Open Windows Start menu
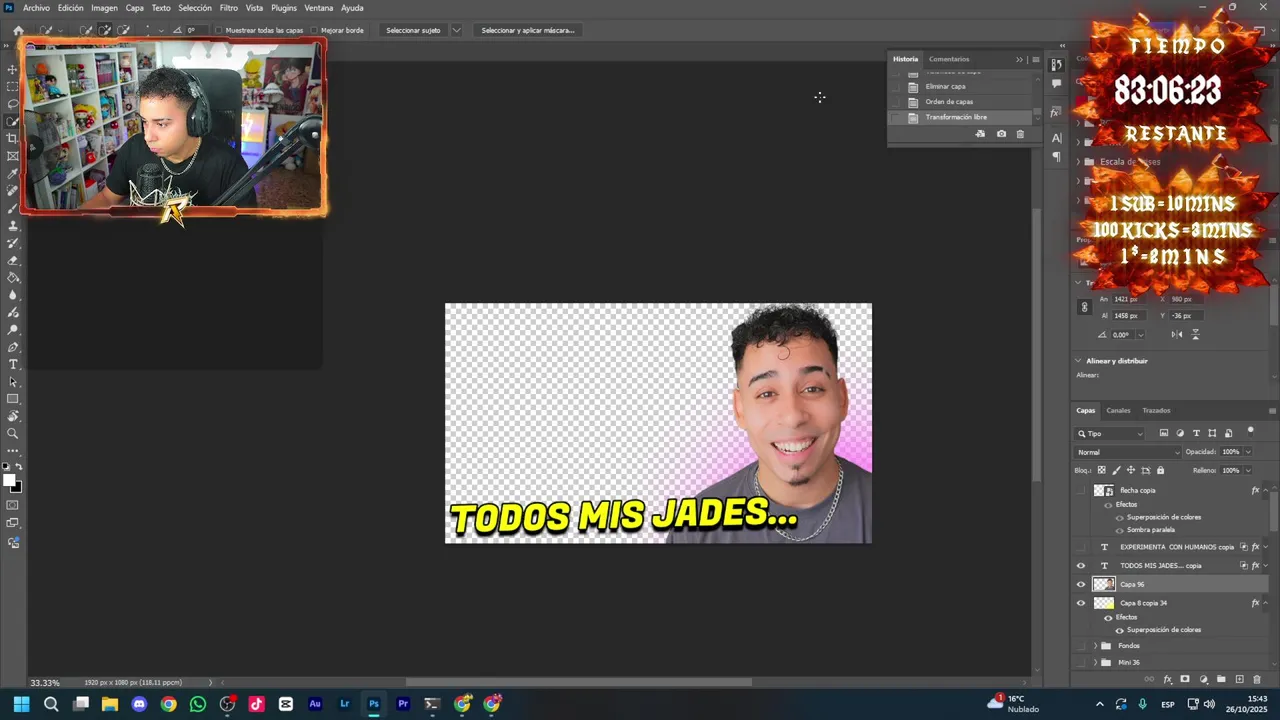The height and width of the screenshot is (720, 1280). [21, 704]
